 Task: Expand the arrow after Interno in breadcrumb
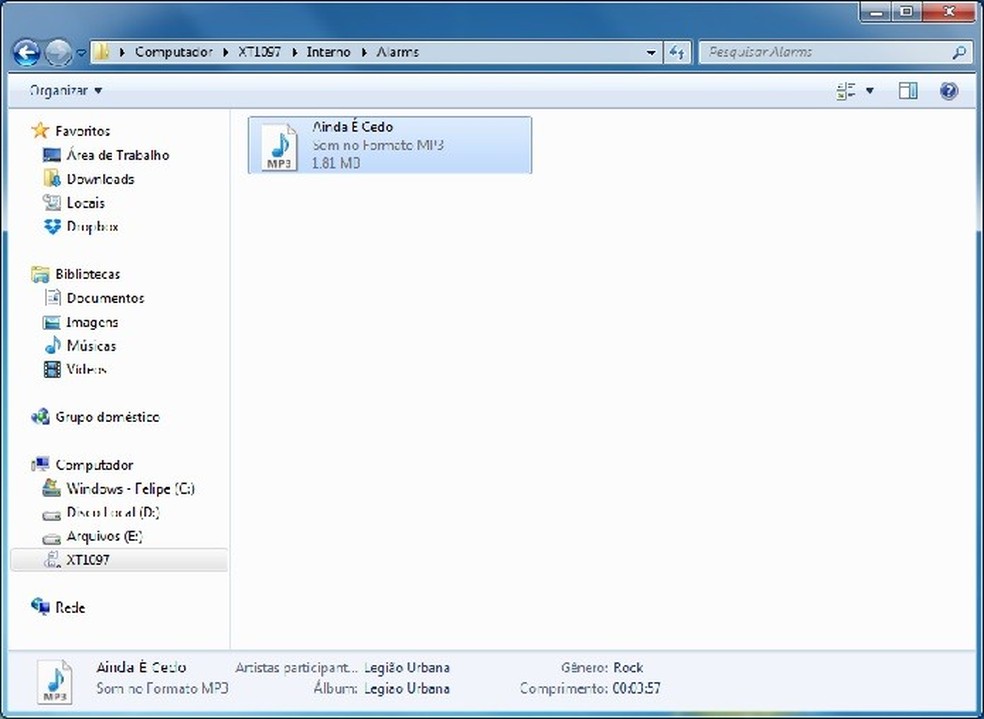[x=364, y=52]
